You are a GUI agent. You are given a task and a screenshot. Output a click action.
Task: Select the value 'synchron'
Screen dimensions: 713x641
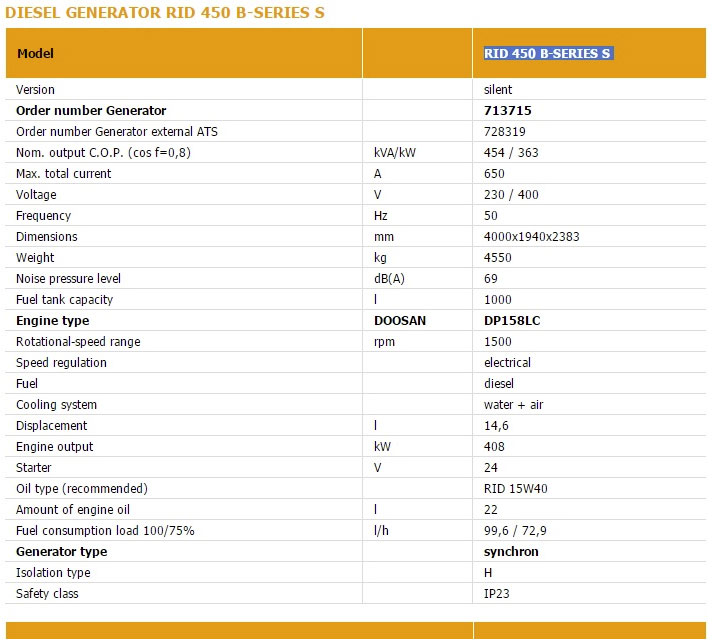(511, 551)
